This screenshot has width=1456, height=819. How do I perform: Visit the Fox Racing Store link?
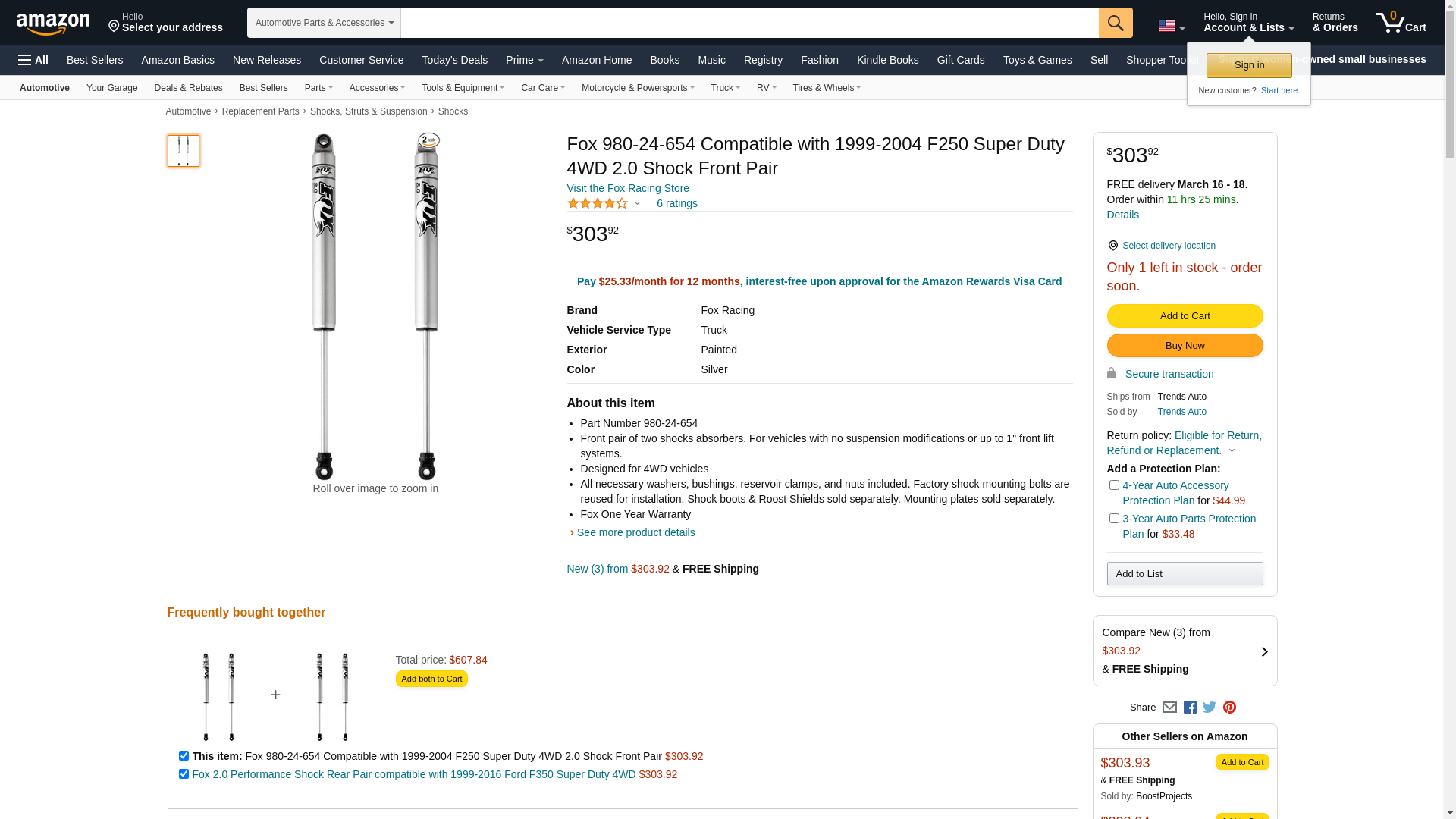click(628, 188)
